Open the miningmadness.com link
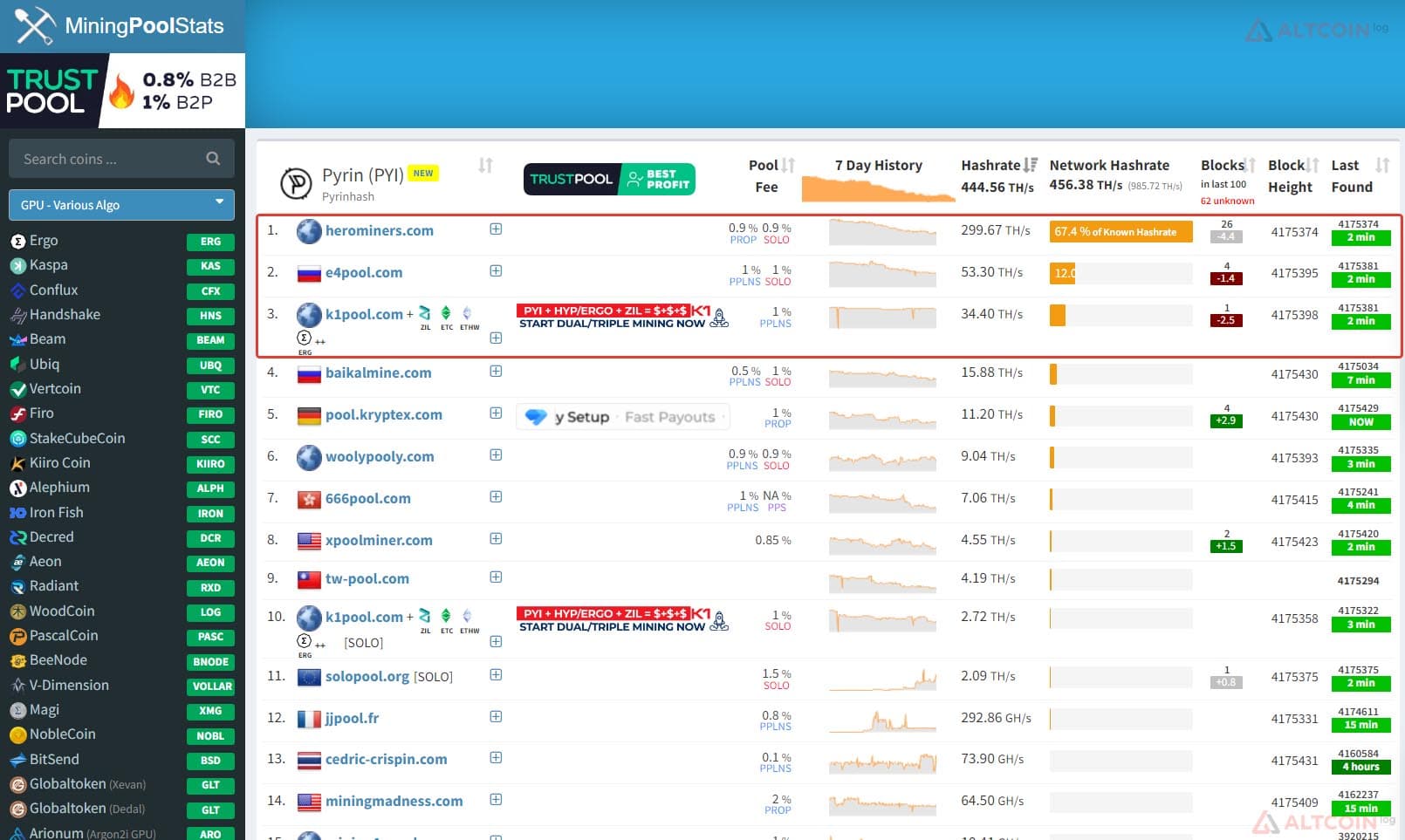This screenshot has height=840, width=1405. click(394, 801)
